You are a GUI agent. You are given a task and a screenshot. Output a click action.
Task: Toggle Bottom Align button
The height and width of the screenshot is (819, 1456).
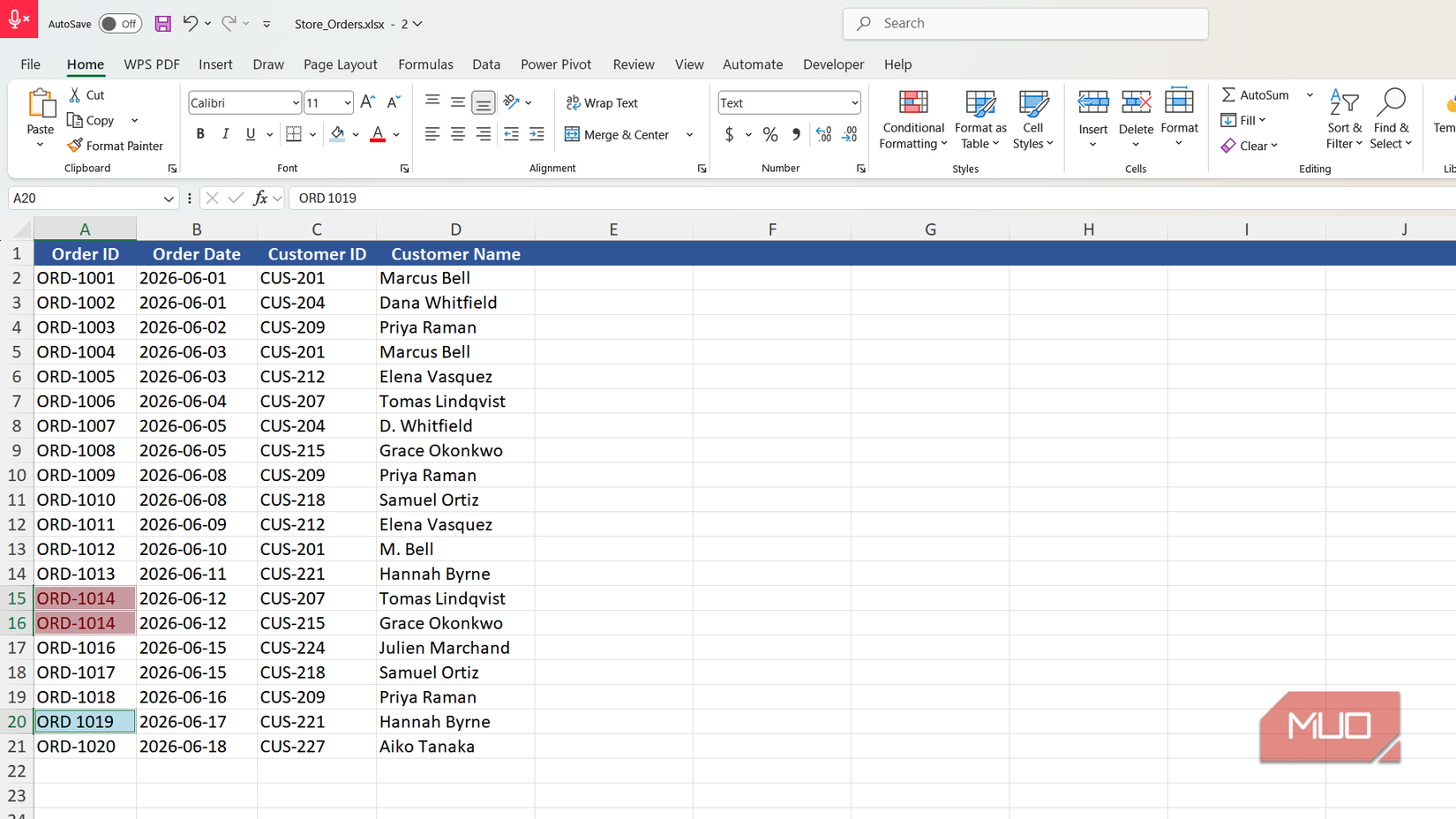484,102
